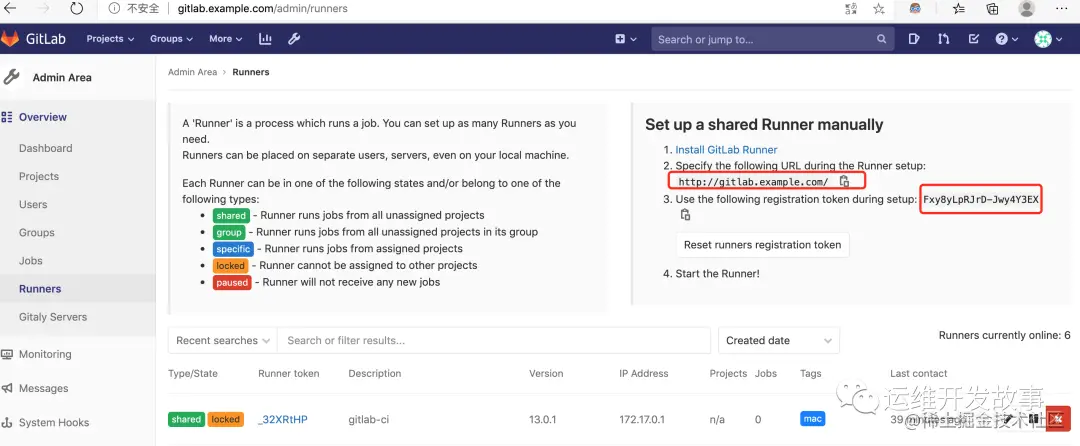This screenshot has height=446, width=1080.
Task: Click Runners breadcrumb text
Action: pos(251,72)
